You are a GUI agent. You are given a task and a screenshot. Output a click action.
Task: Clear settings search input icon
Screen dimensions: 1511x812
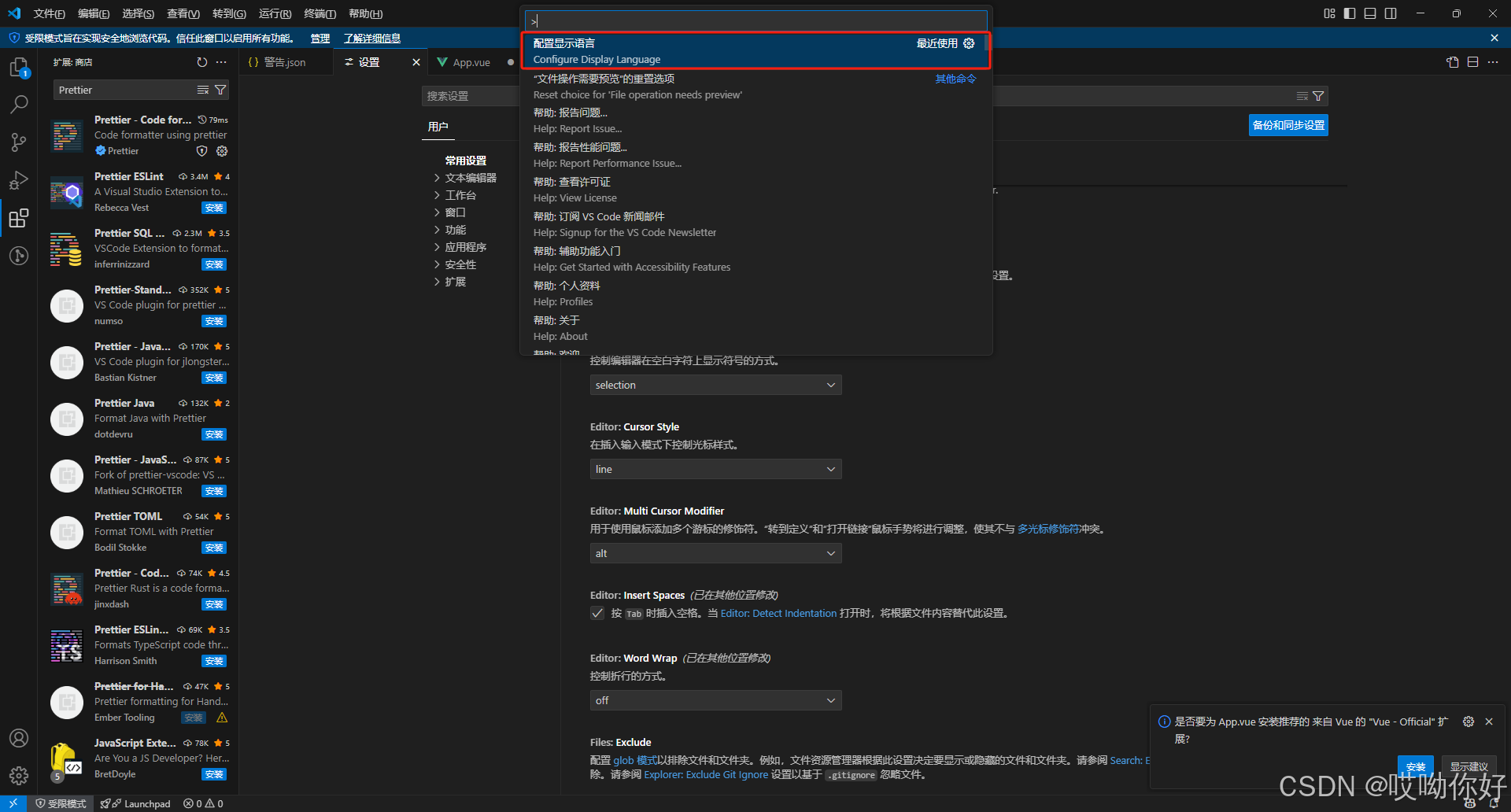pos(1302,96)
